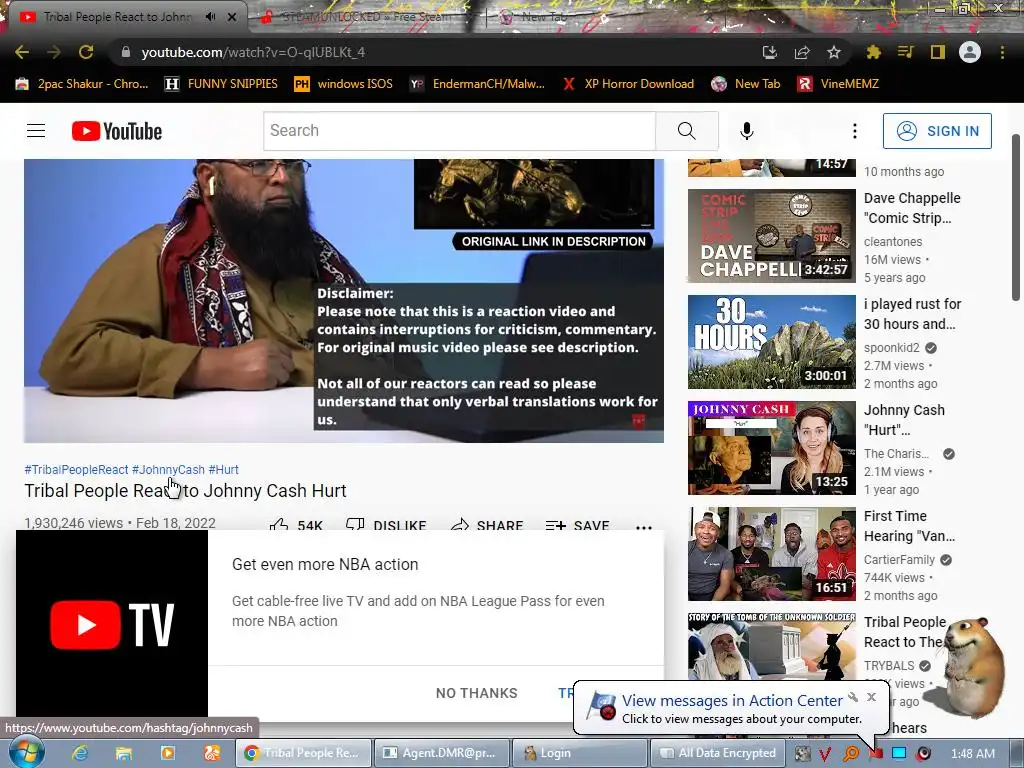1024x768 pixels.
Task: Open the Chrome profile avatar
Action: coord(970,52)
